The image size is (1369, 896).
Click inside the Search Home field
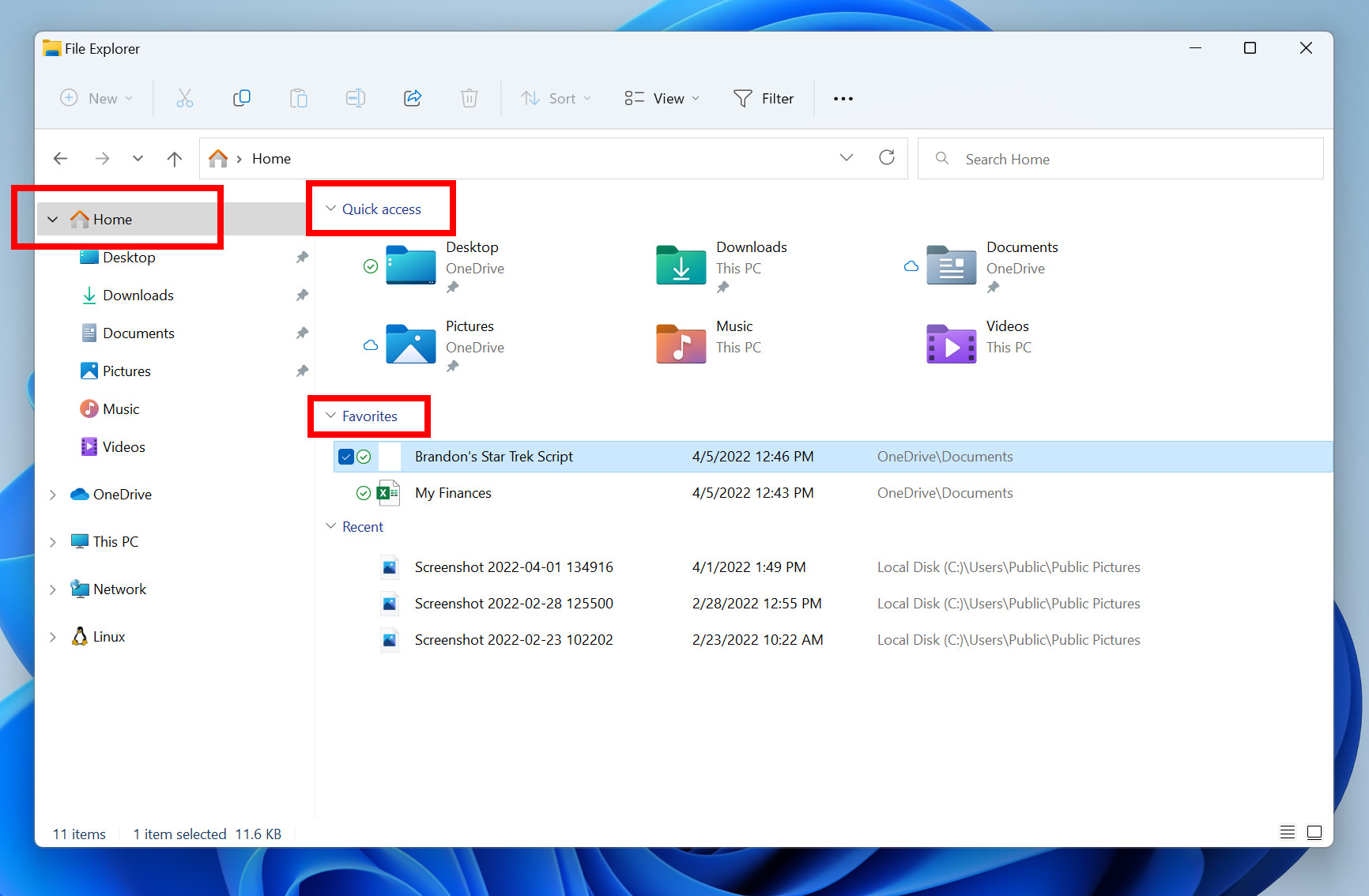tap(1067, 159)
